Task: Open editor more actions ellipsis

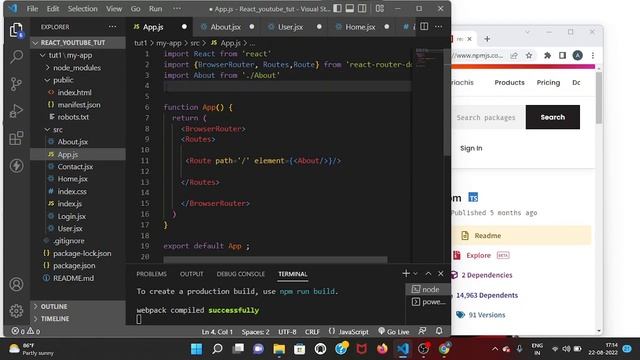Action: point(438,27)
